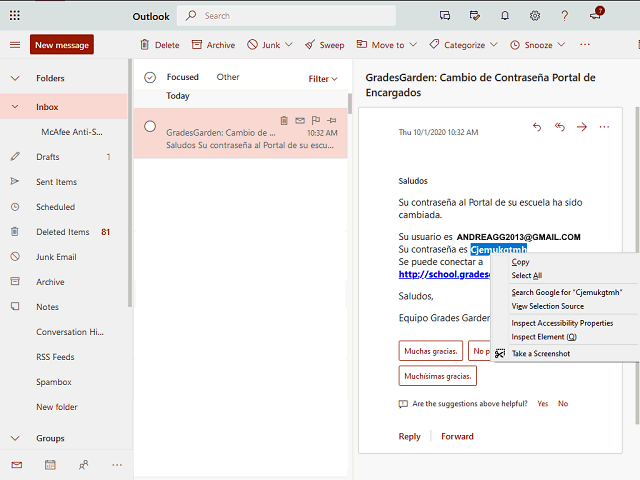Open the Junk Email folder

click(x=64, y=257)
